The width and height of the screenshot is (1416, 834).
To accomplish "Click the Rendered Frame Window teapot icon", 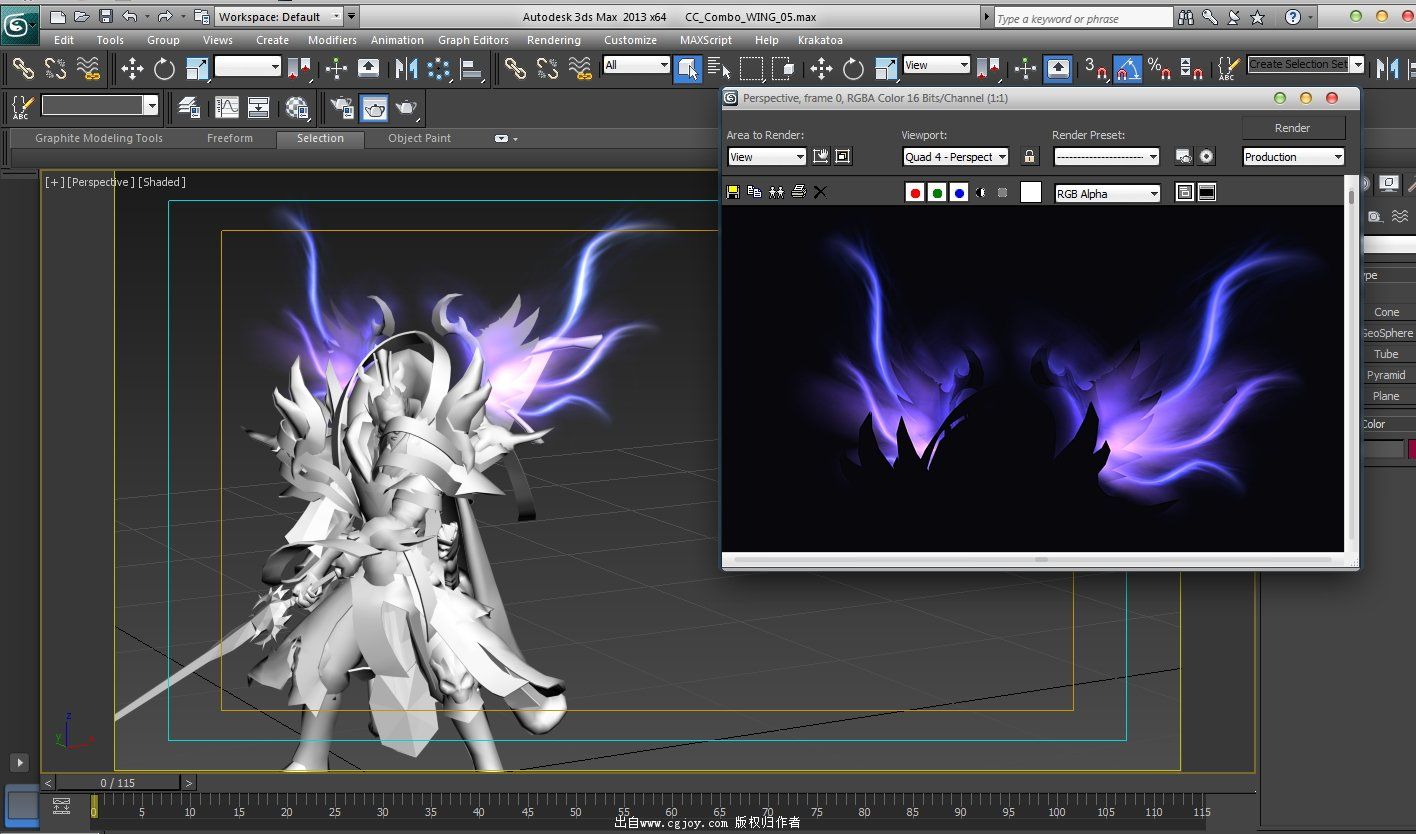I will click(374, 106).
